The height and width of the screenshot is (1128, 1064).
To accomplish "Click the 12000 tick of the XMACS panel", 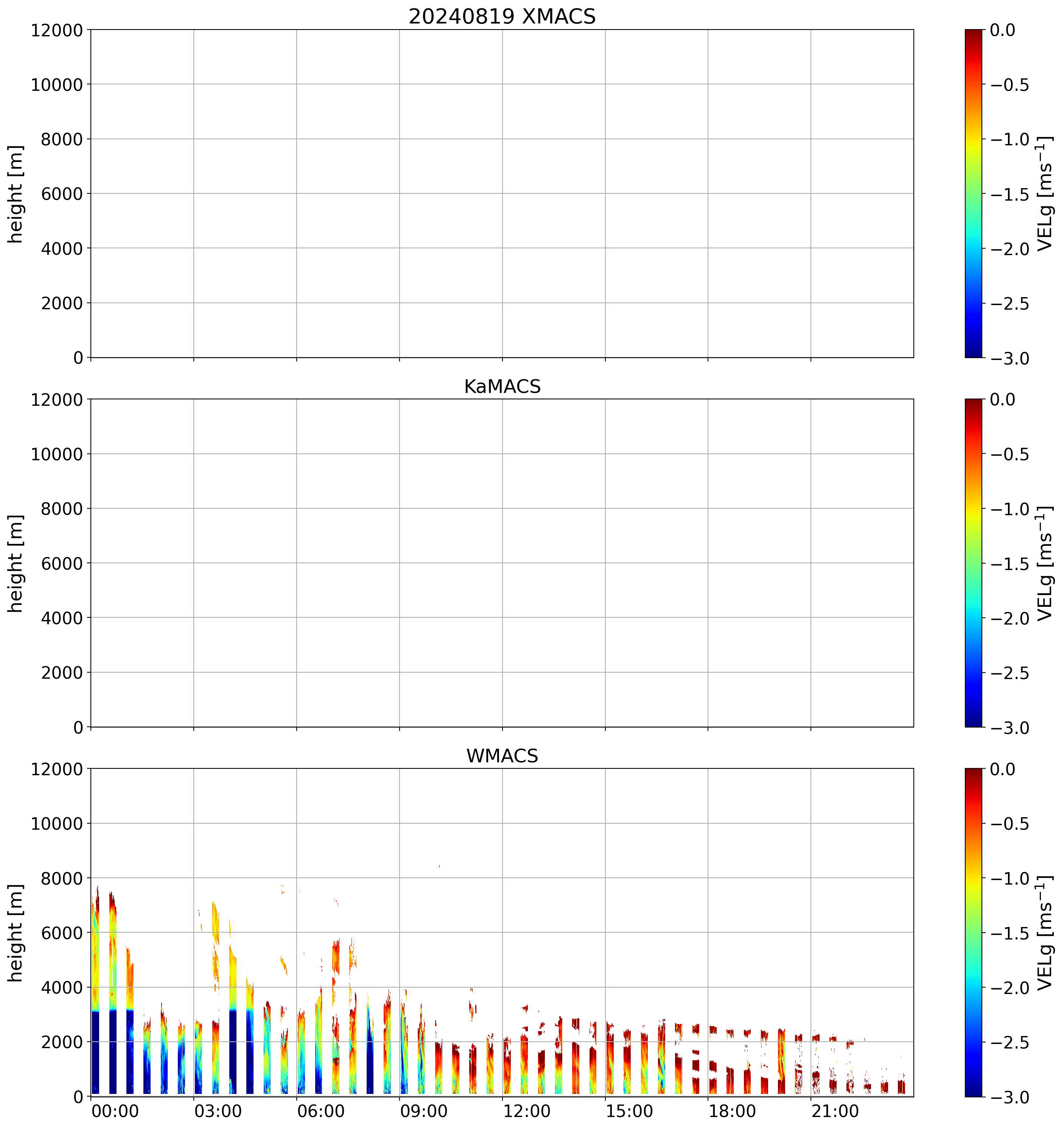I will coord(57,30).
